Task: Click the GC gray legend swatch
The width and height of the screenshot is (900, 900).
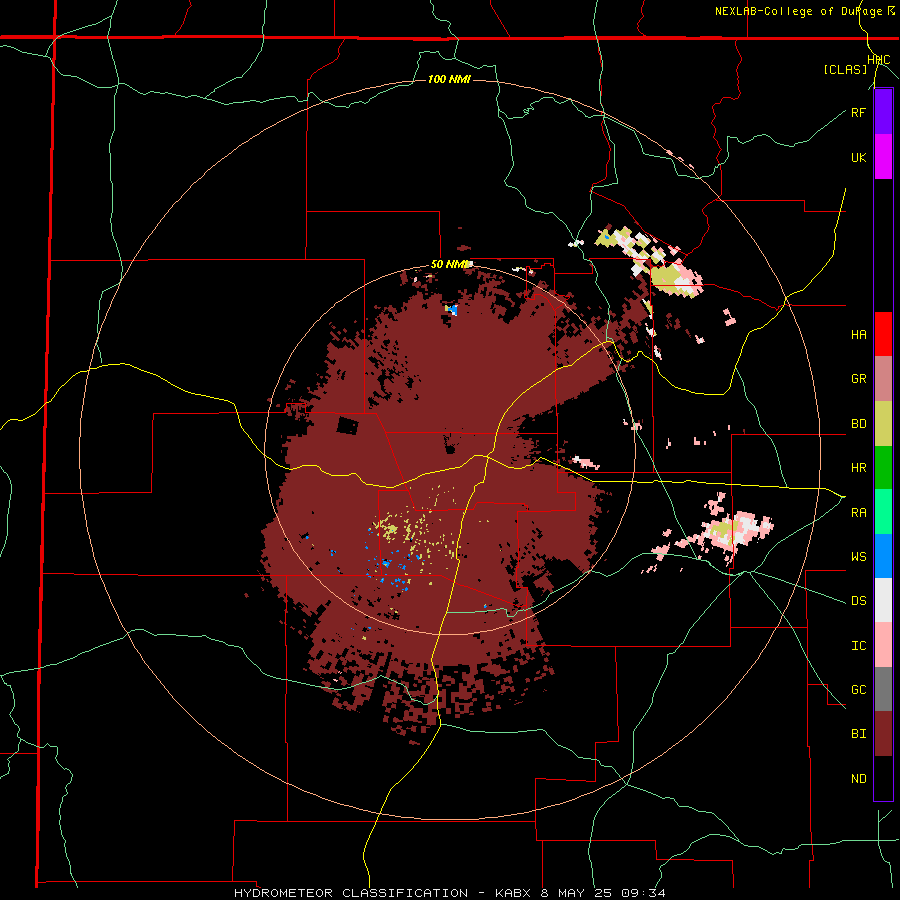Action: pyautogui.click(x=883, y=689)
